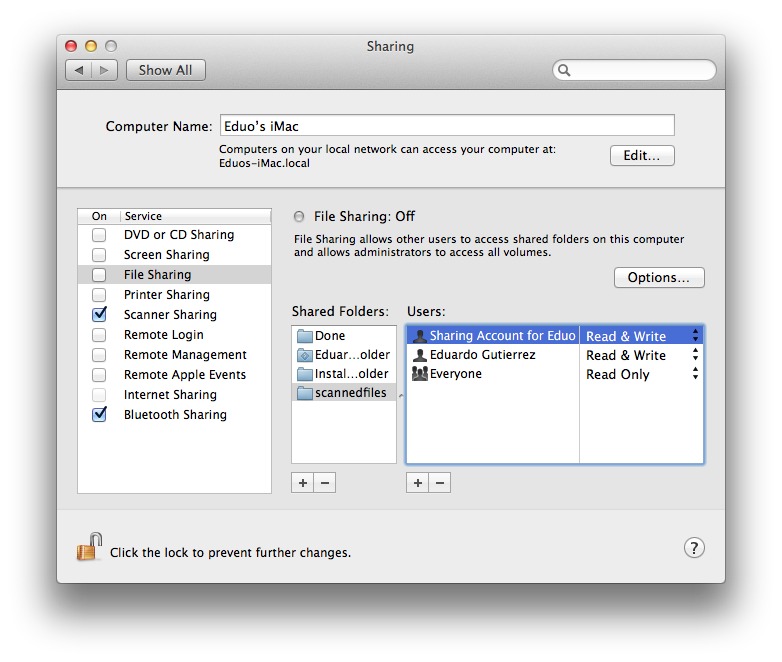Select the Printer Sharing service label
The height and width of the screenshot is (662, 782).
click(167, 295)
